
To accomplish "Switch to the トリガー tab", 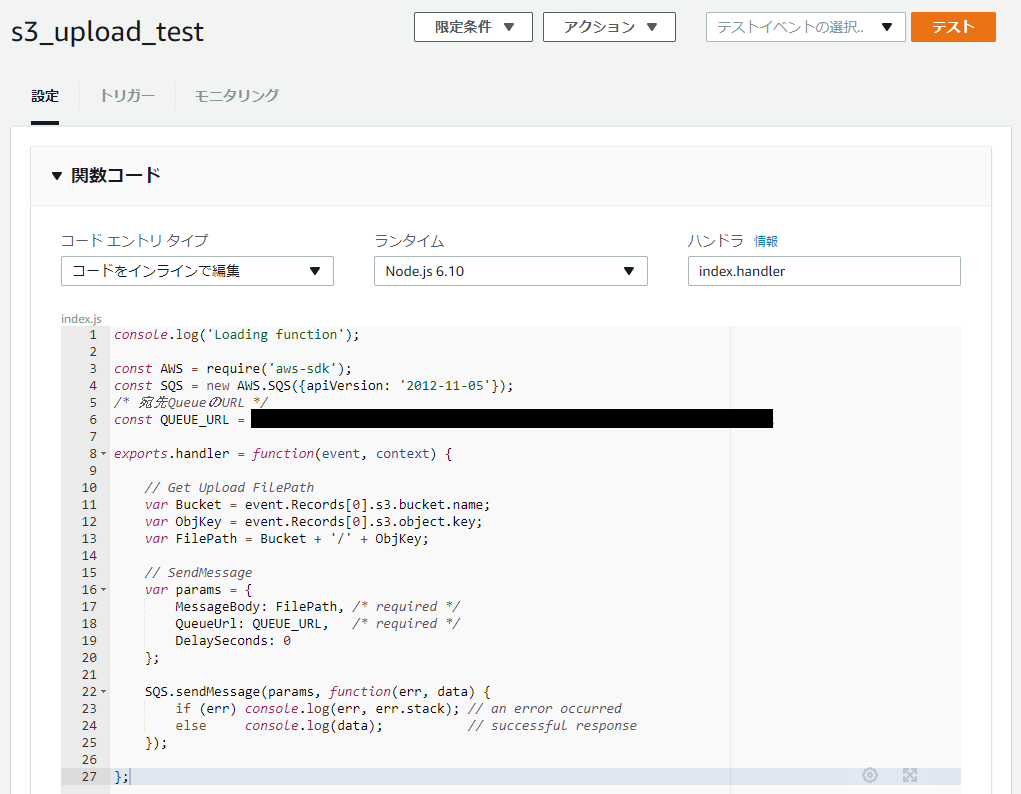I will (x=126, y=97).
